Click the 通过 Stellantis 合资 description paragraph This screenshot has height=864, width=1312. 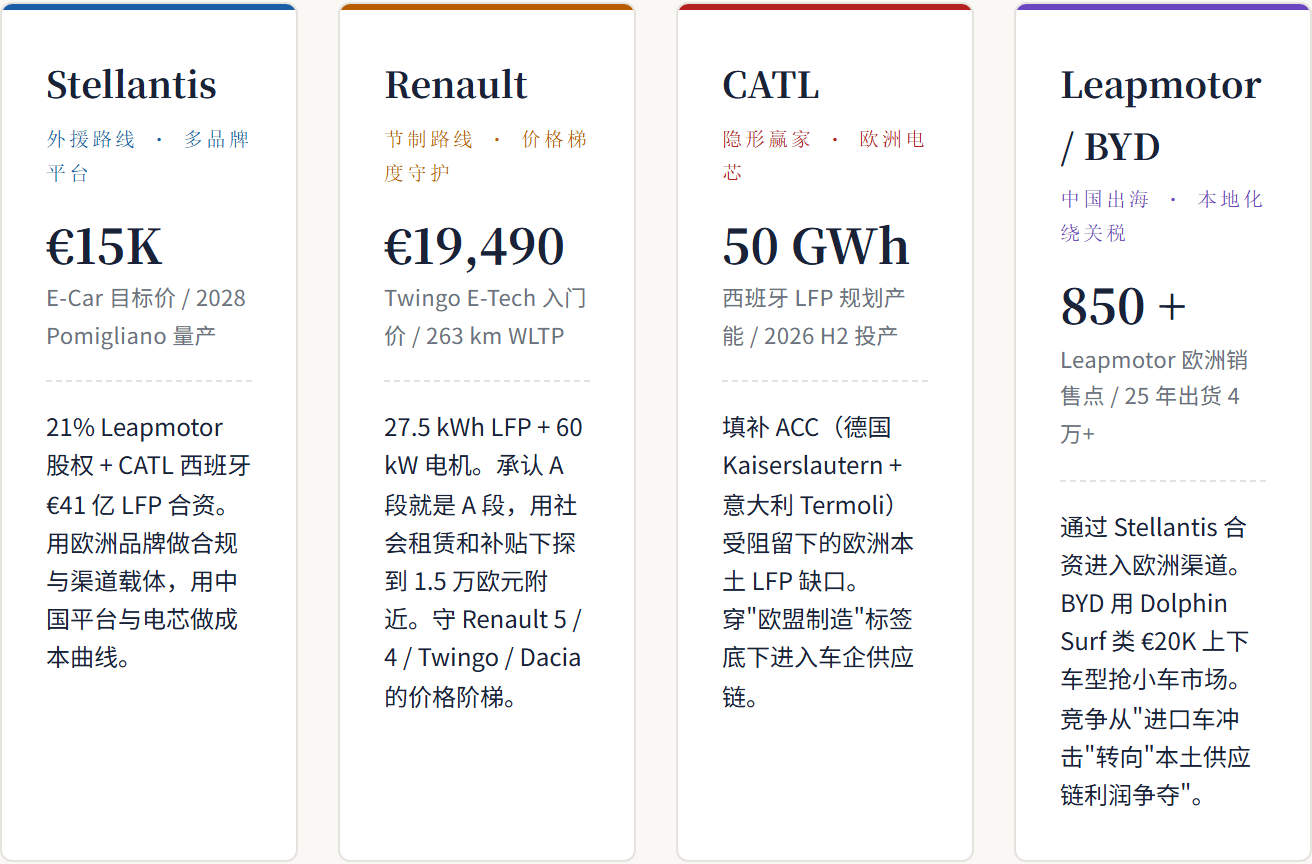pos(1156,661)
